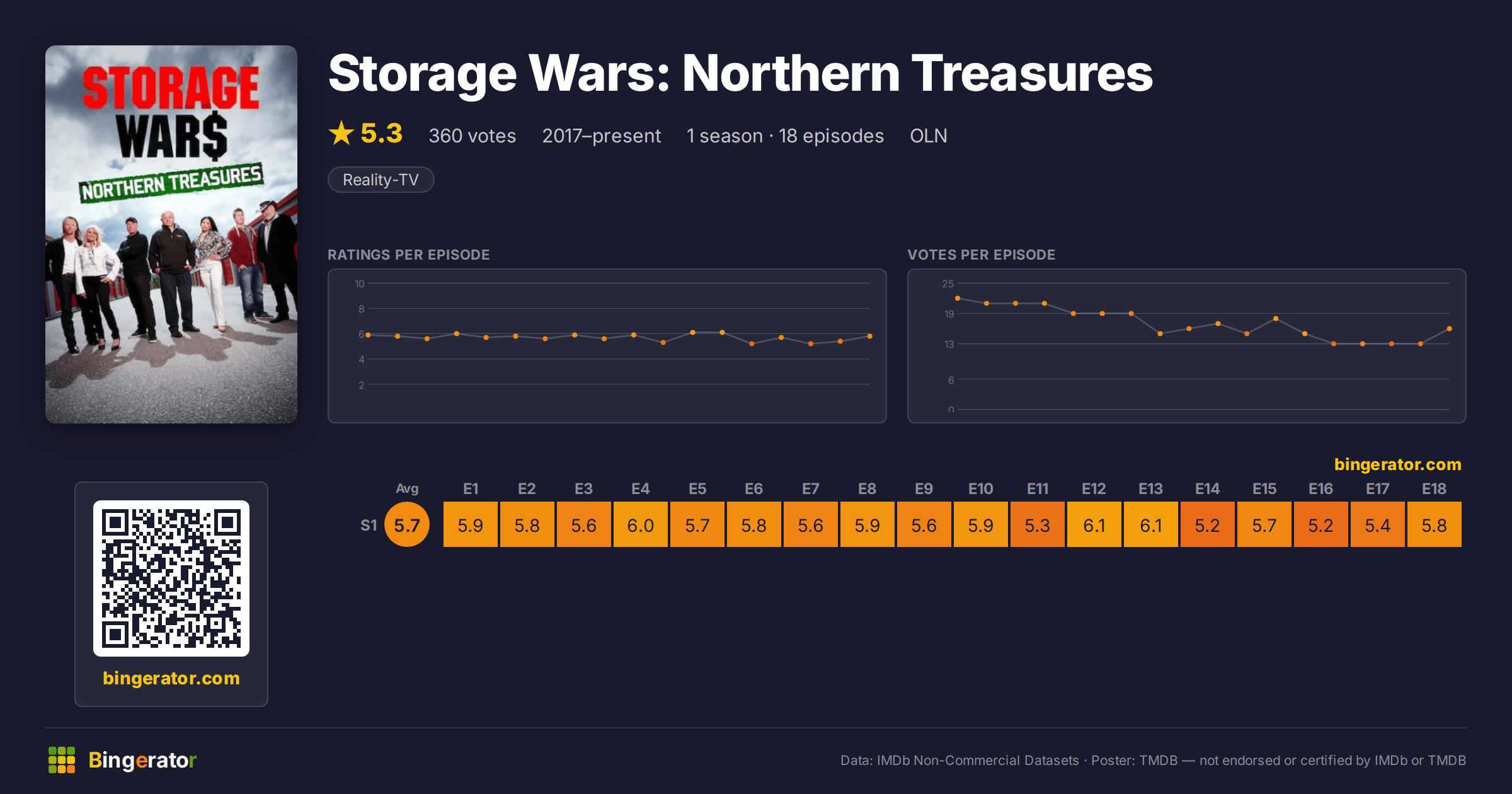Click the Bingerator brand name in footer

142,760
